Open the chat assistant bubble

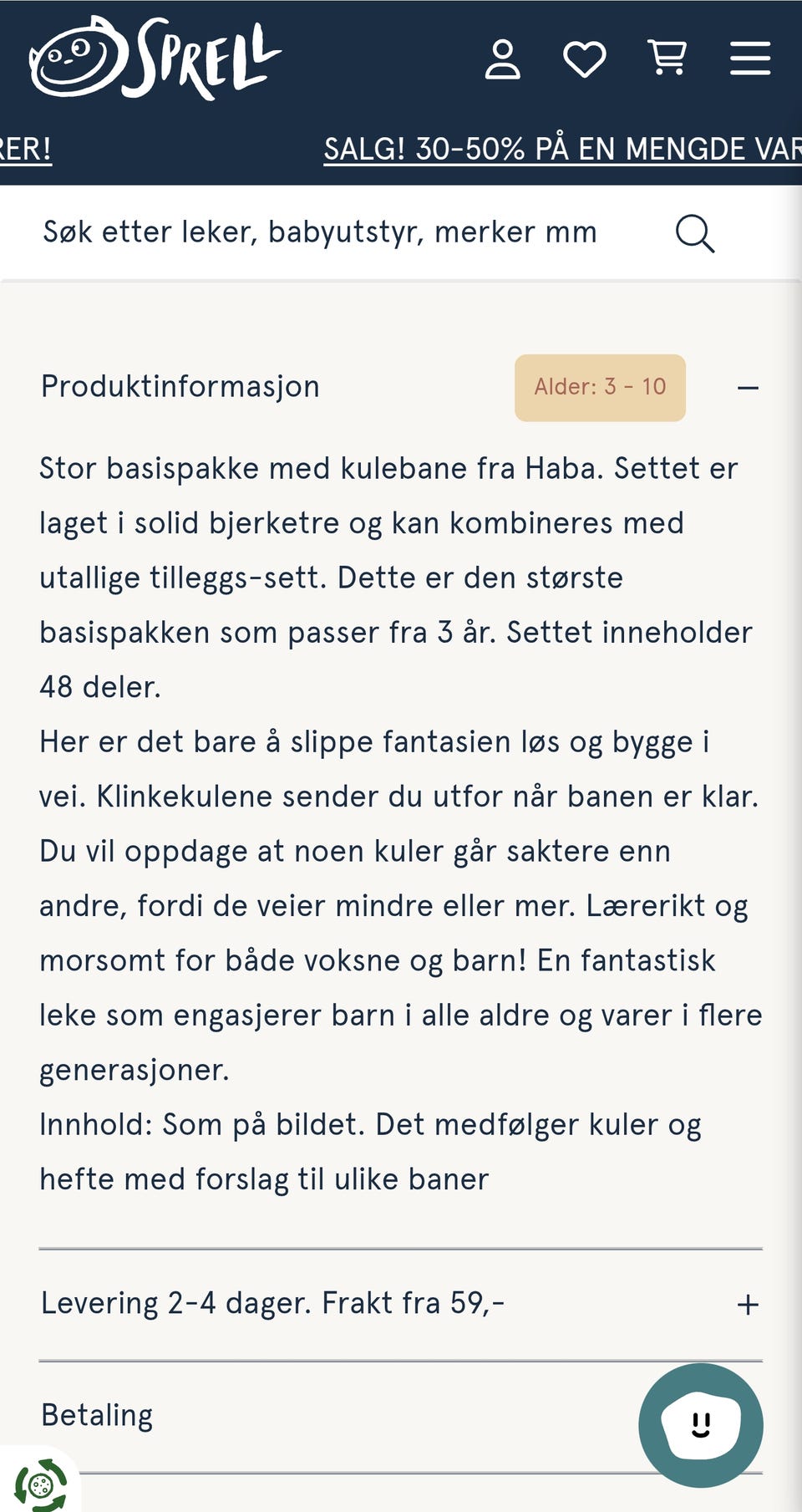tap(702, 1426)
